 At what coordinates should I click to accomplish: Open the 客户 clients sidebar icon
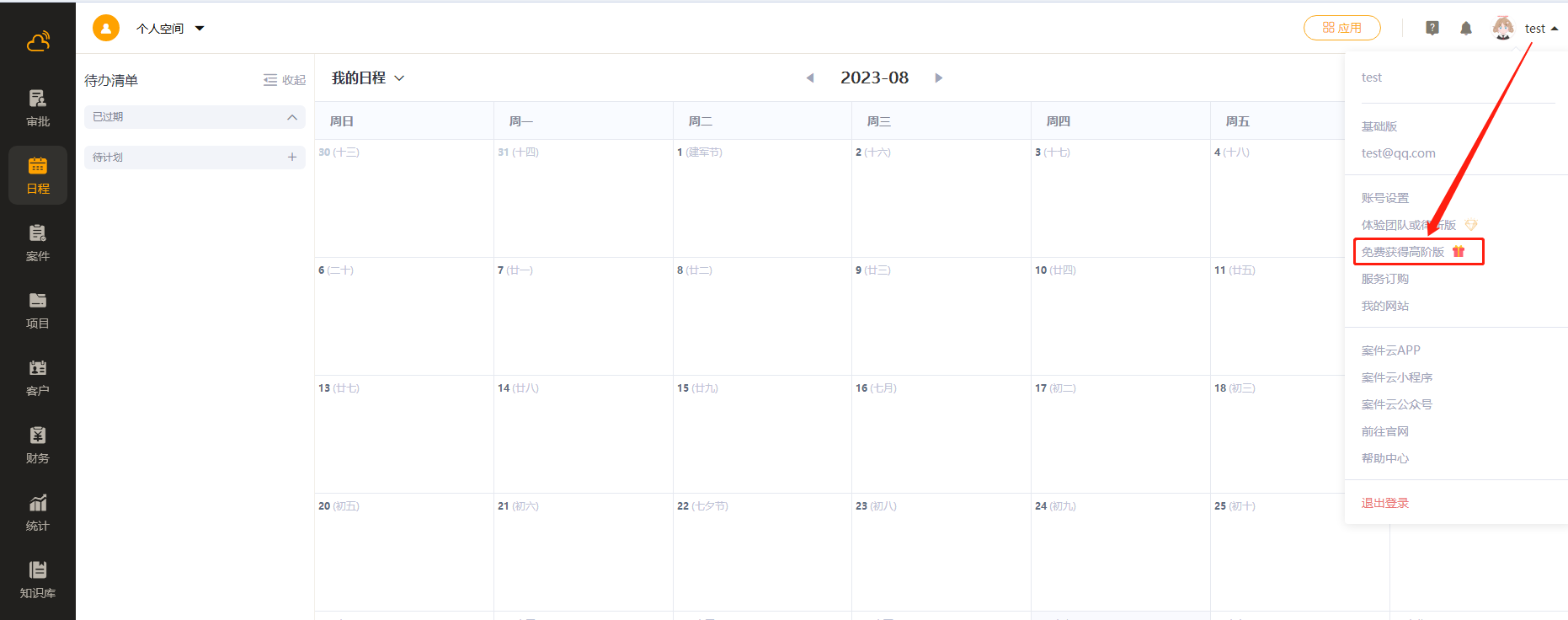coord(38,377)
